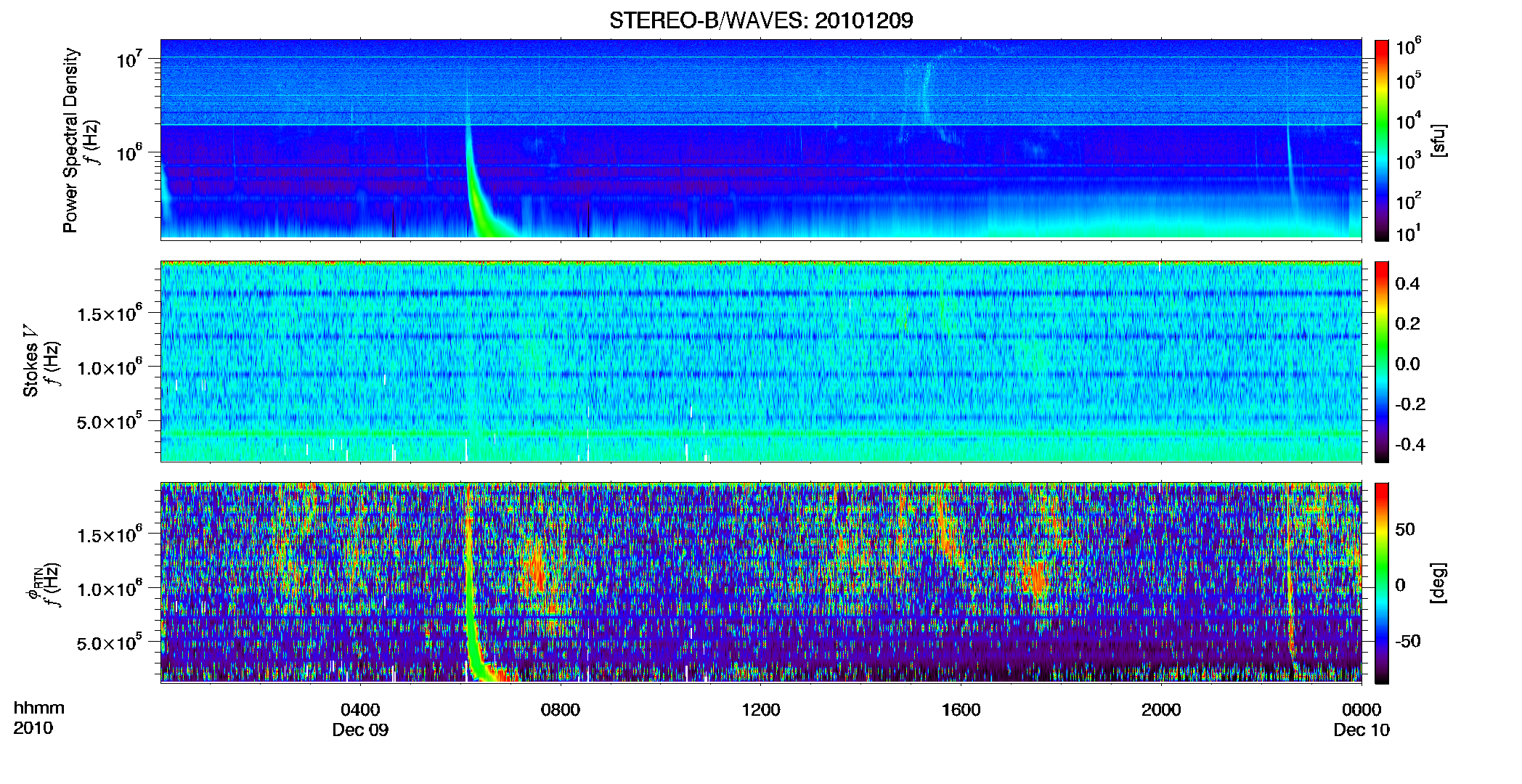Click the phi RTN degree colorbar
The height and width of the screenshot is (784, 1522).
coord(1382,583)
